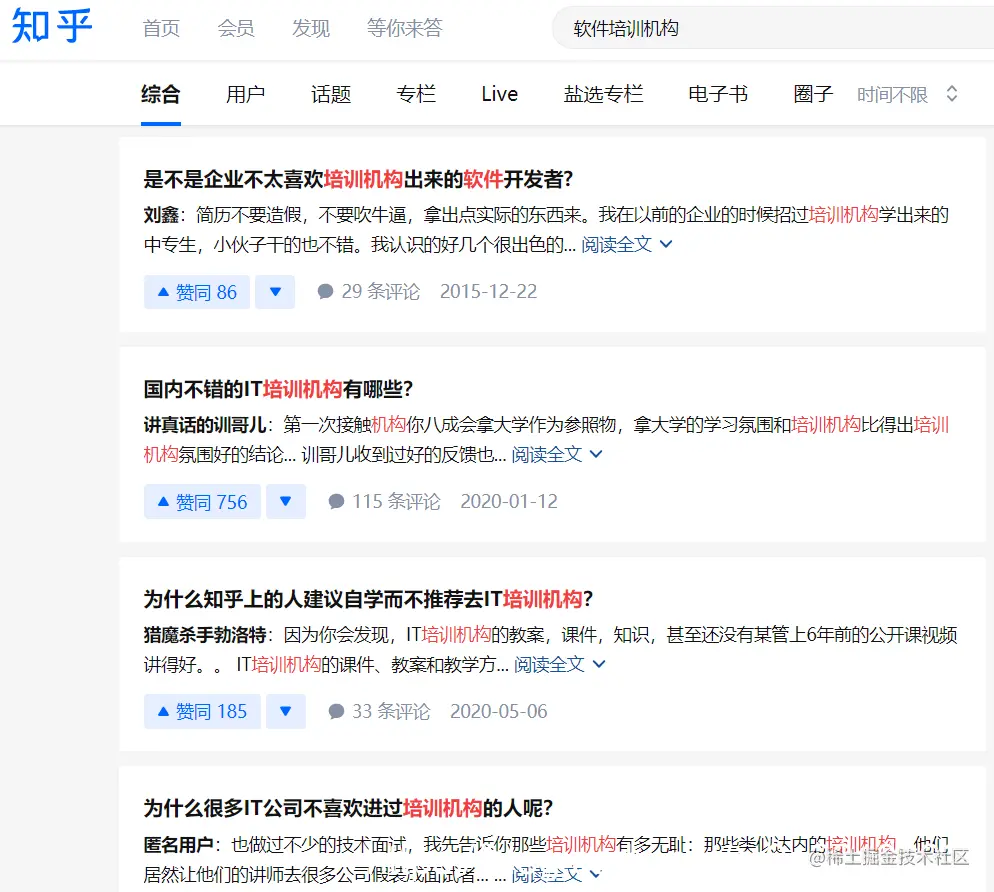Open the 会员 navigation link
Viewport: 994px width, 892px height.
(x=236, y=29)
